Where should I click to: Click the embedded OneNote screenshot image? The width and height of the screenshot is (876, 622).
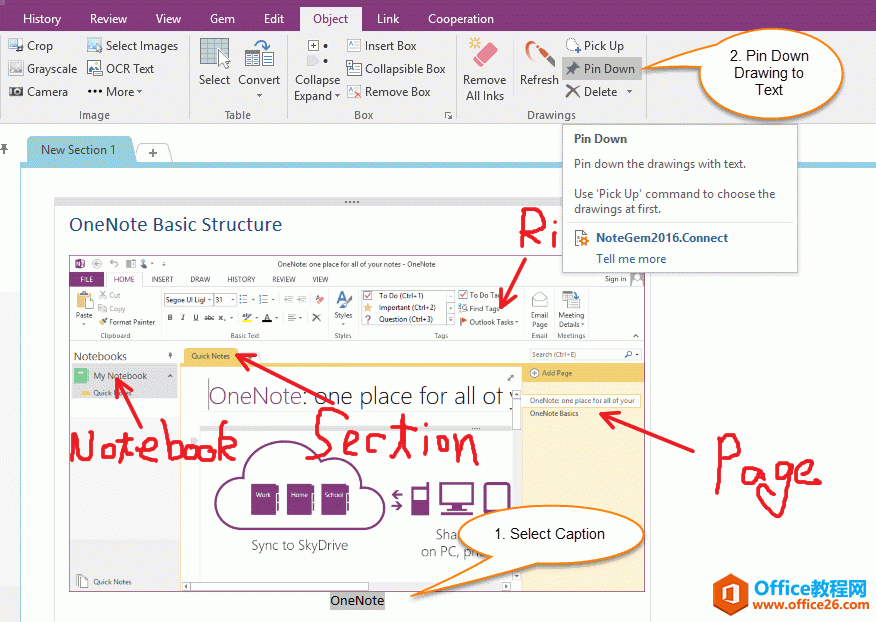[356, 423]
